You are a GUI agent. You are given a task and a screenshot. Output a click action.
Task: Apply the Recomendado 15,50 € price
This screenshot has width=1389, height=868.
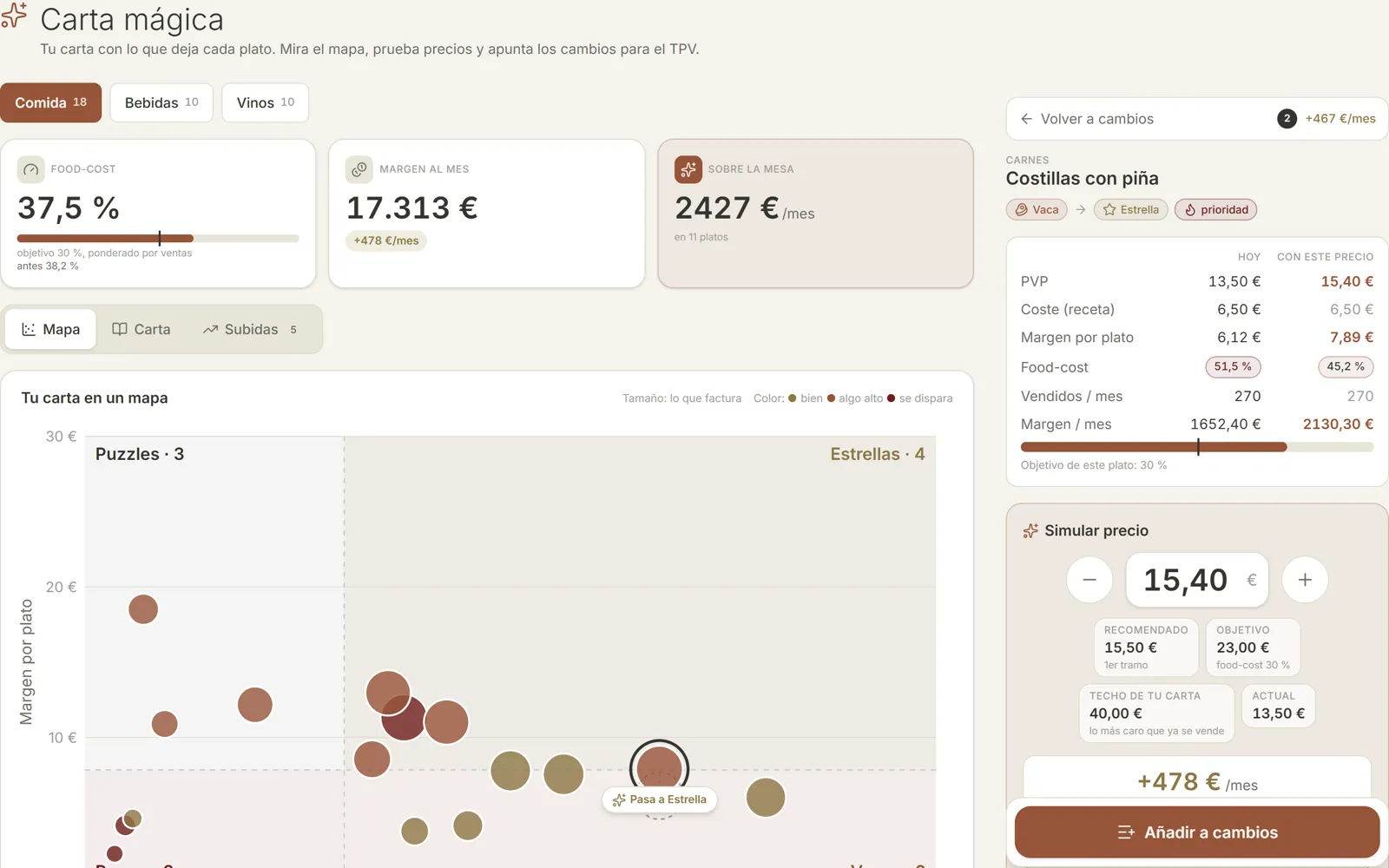tap(1147, 648)
